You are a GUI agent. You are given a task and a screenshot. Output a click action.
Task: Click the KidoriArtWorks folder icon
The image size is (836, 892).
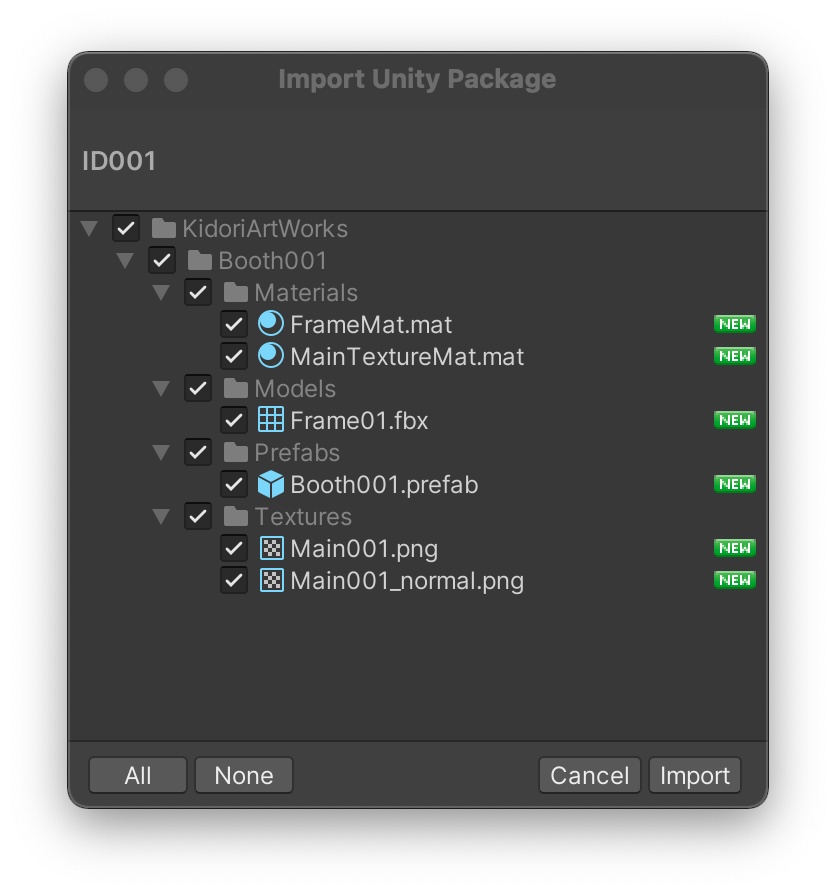tap(164, 228)
